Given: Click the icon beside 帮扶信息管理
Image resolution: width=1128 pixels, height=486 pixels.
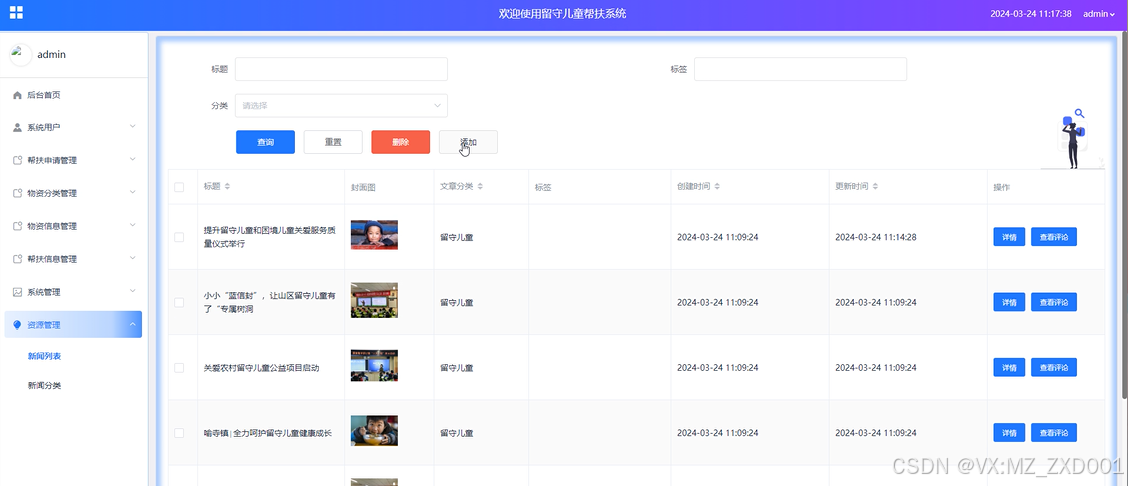Looking at the screenshot, I should tap(17, 259).
